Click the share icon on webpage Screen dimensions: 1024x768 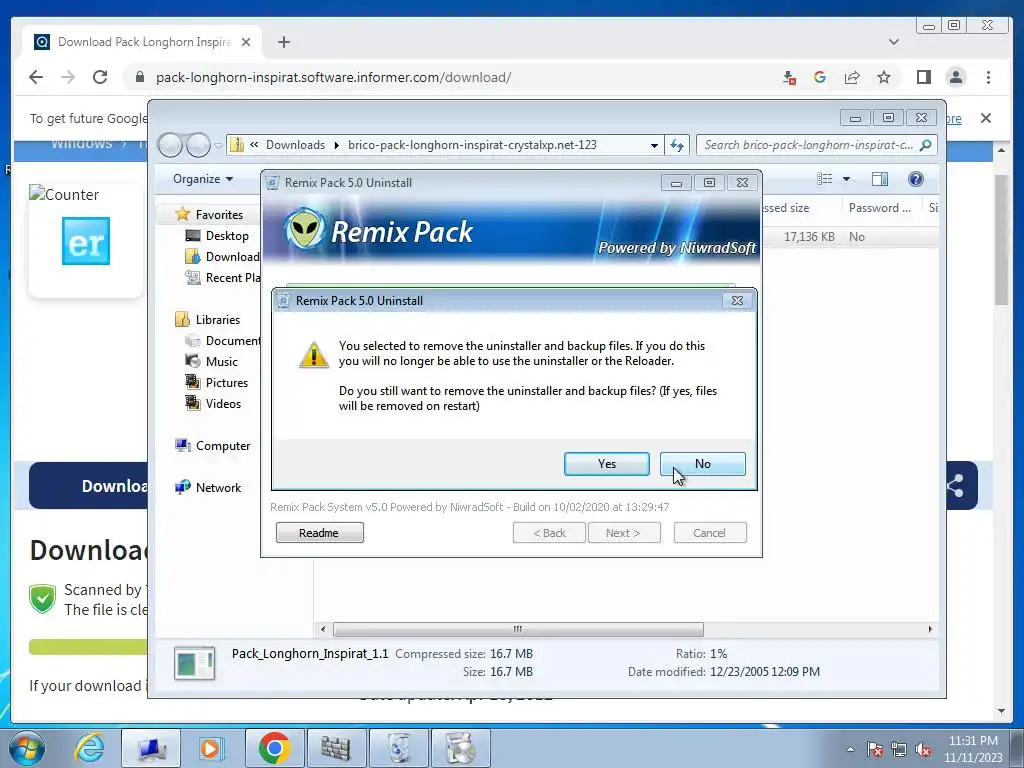coord(955,486)
